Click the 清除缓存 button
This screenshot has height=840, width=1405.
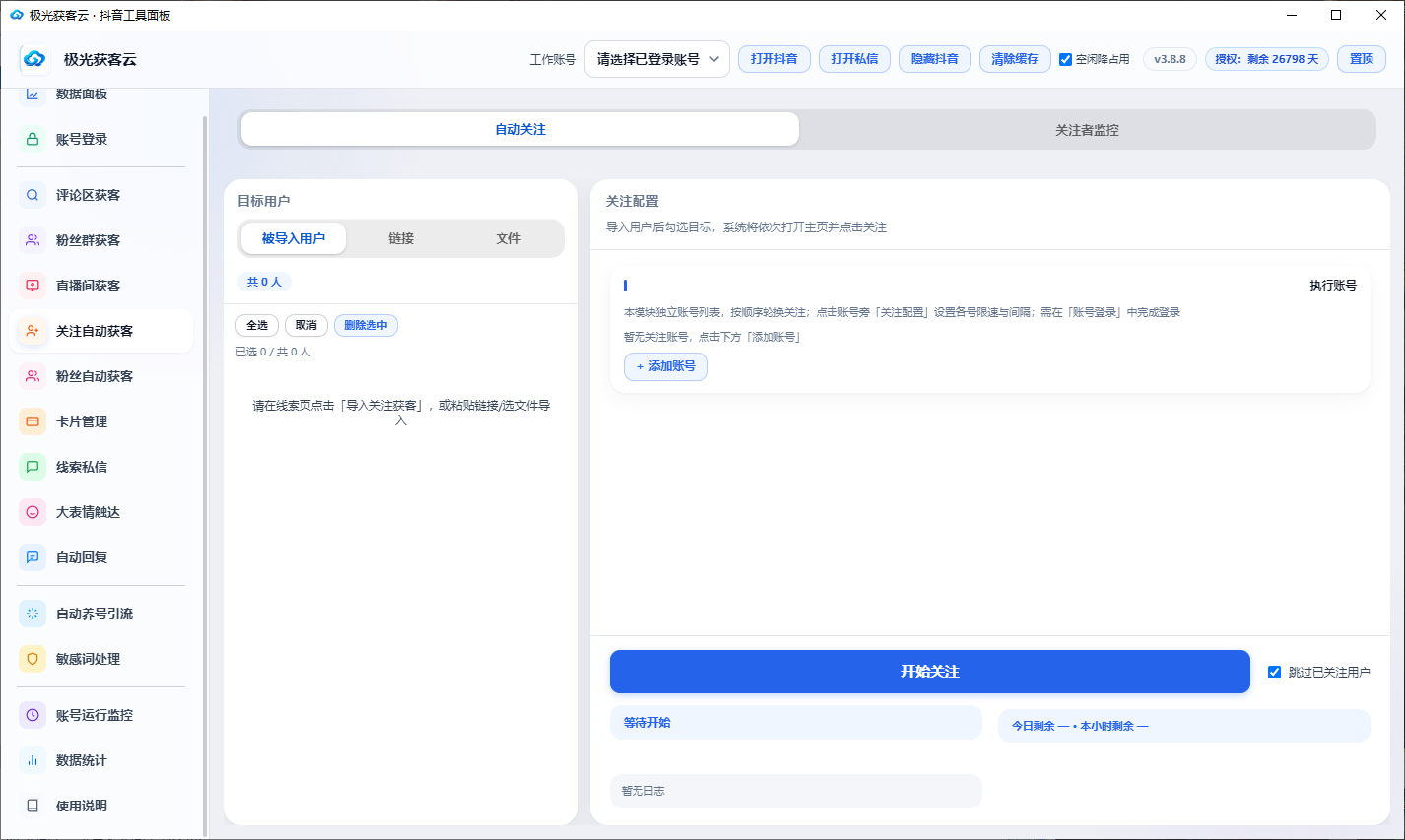click(1015, 59)
